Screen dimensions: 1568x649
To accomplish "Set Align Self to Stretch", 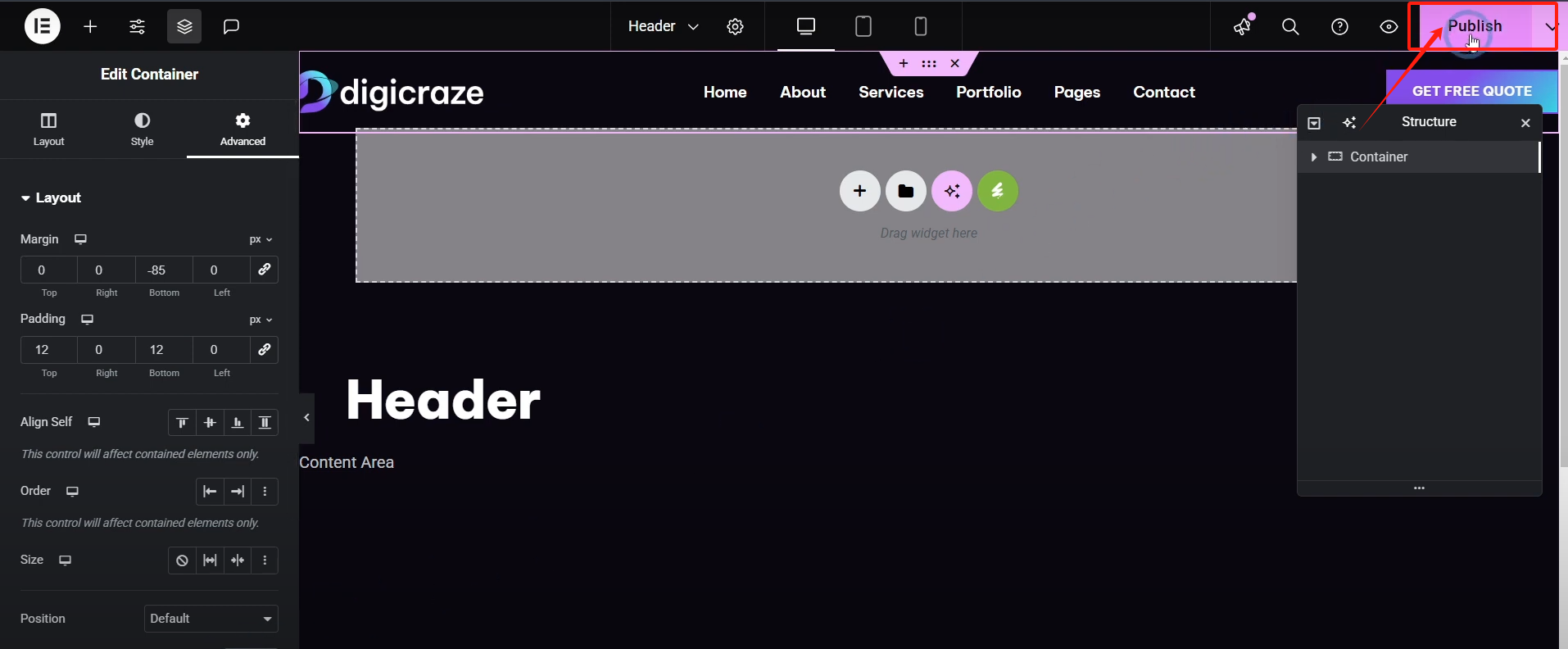I will [x=265, y=422].
